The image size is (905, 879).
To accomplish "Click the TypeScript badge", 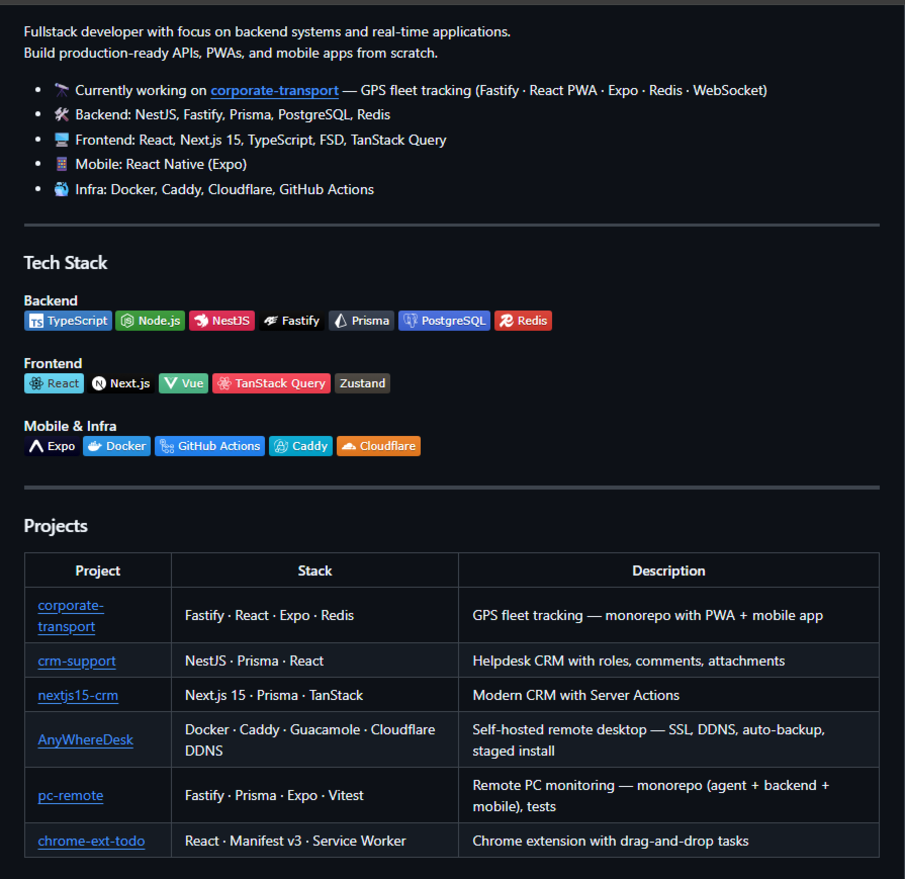I will click(x=68, y=321).
